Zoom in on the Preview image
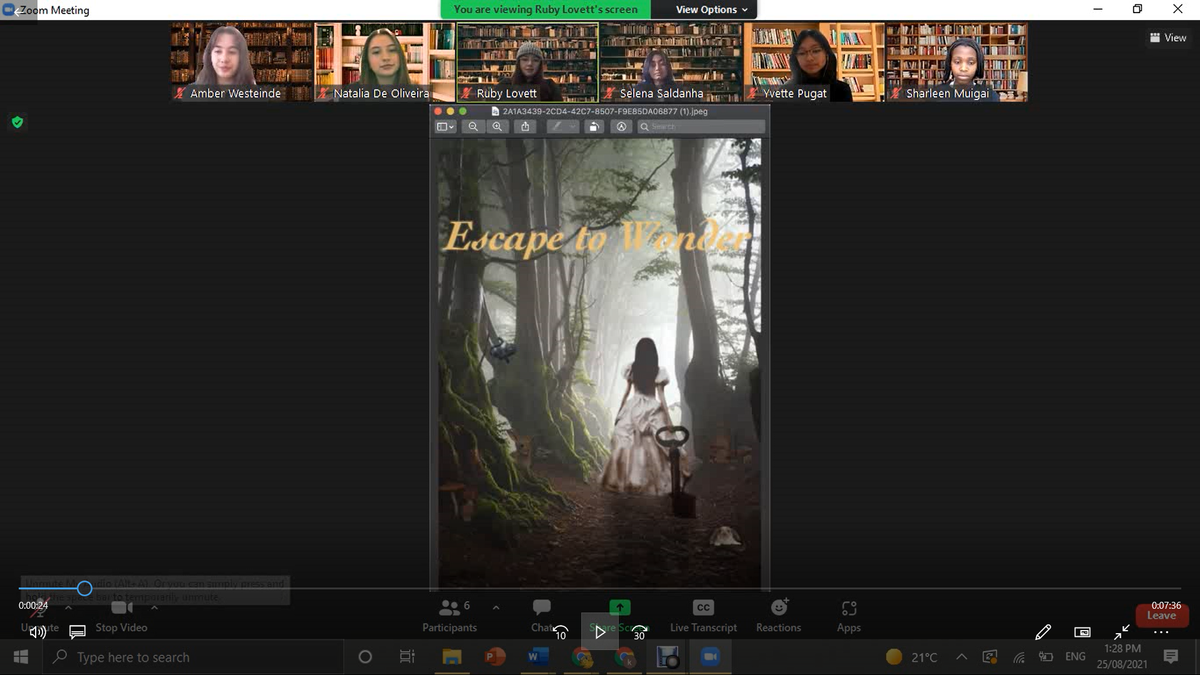Screen dimensions: 1200x675 point(497,127)
